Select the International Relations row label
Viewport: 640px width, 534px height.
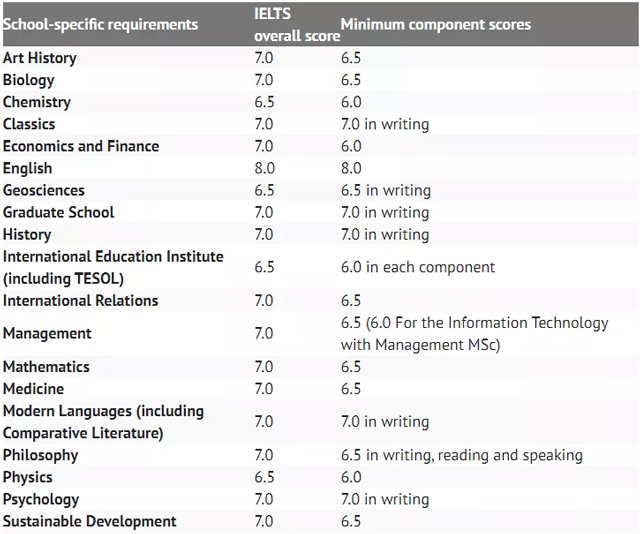[80, 301]
